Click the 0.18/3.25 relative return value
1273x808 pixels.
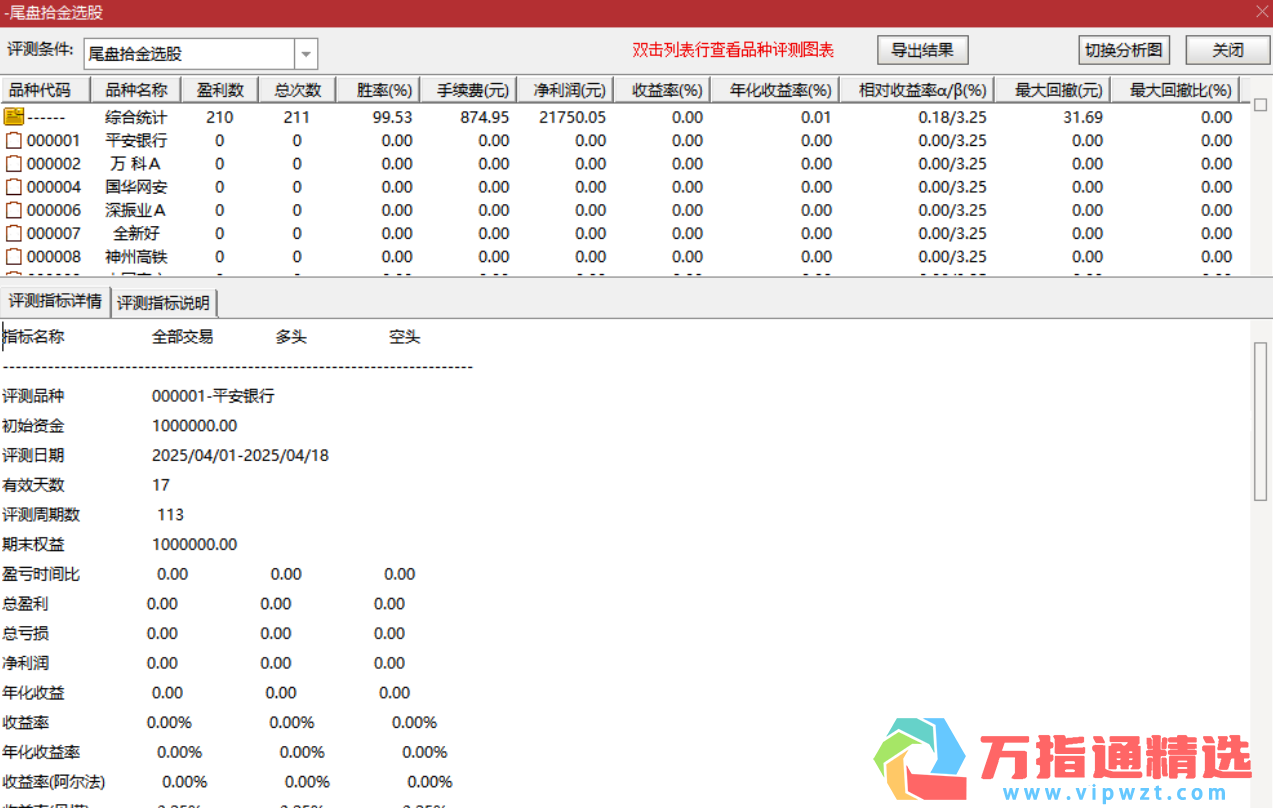(953, 117)
